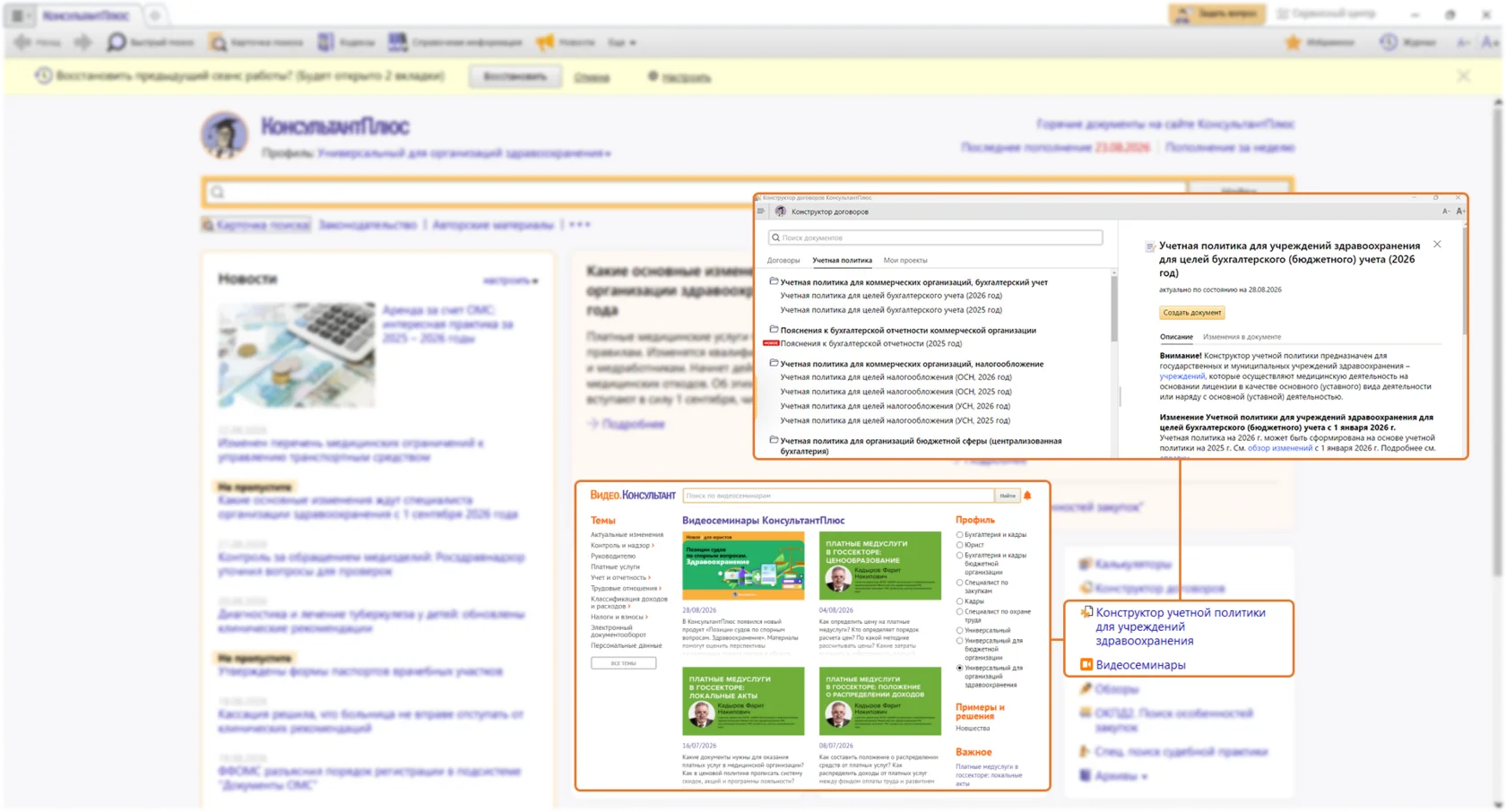Screen dimensions: 1506x812
Task: Decrease font size with A- icon
Action: [x=1446, y=212]
